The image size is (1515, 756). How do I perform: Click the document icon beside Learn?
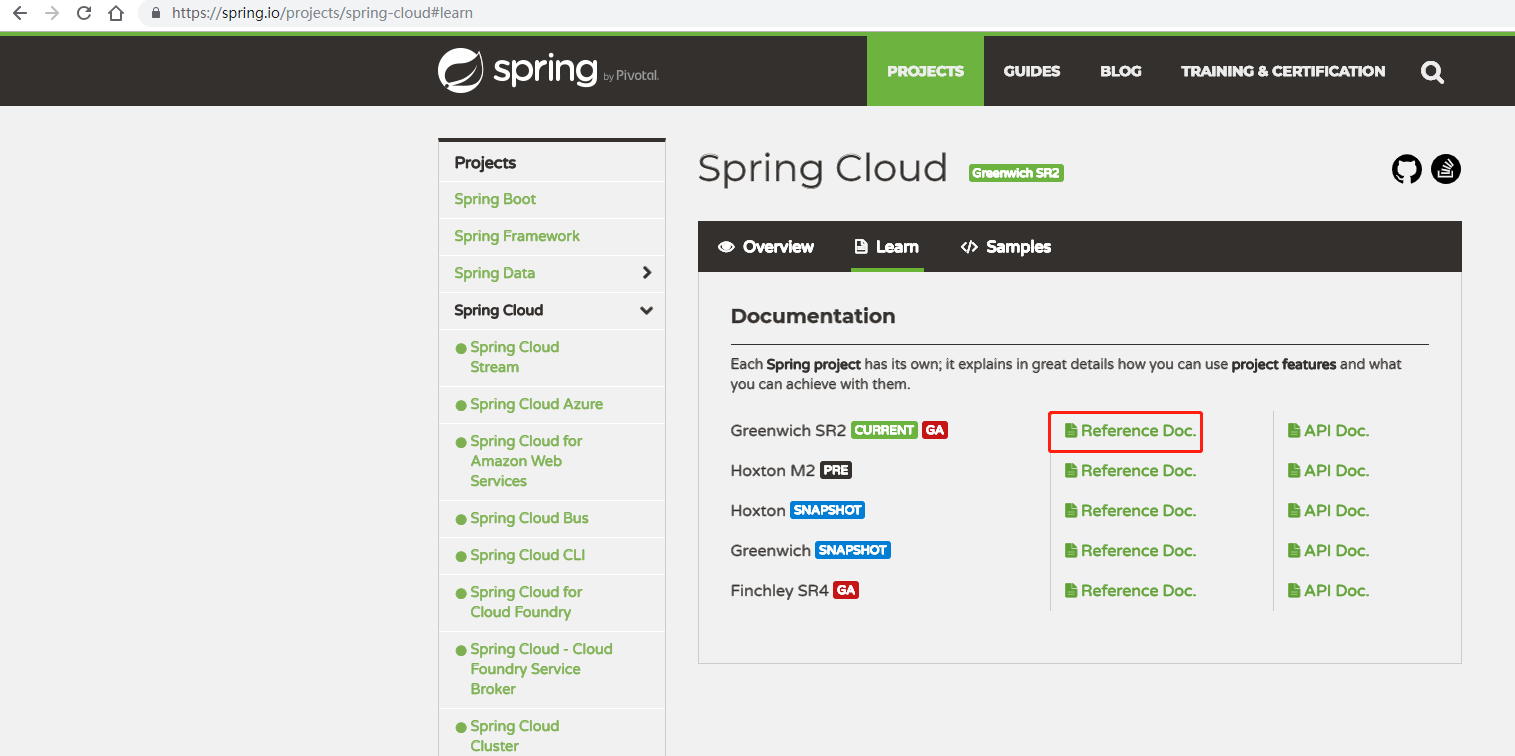click(x=860, y=247)
